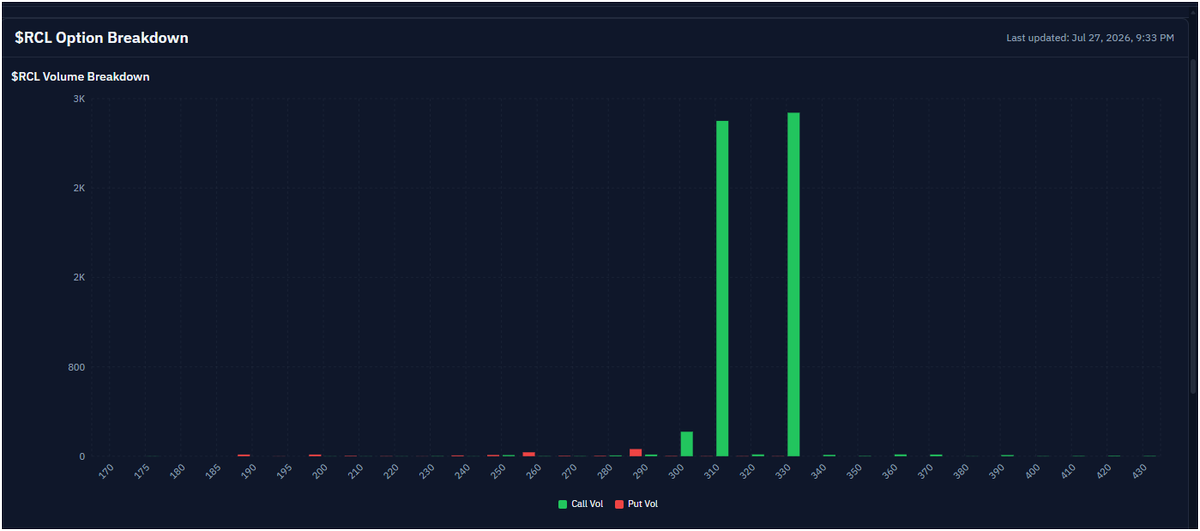Viewport: 1200px width, 531px height.
Task: Select the tall green call bar at strike 310
Action: tap(722, 289)
